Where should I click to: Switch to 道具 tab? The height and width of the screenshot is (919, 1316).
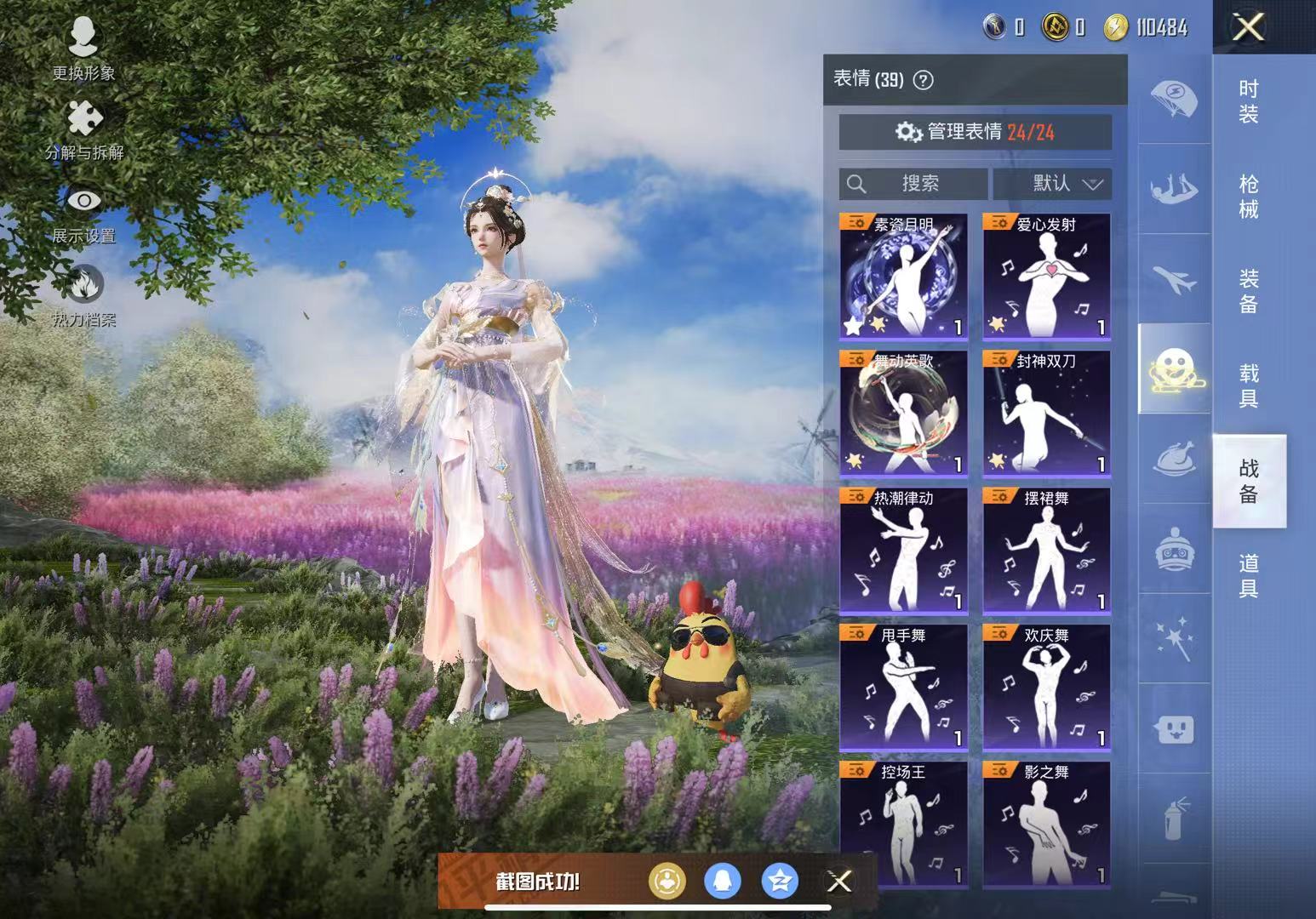coord(1249,576)
